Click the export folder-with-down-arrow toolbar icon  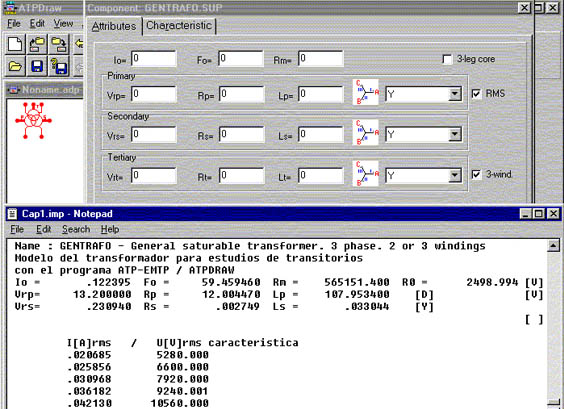(59, 45)
